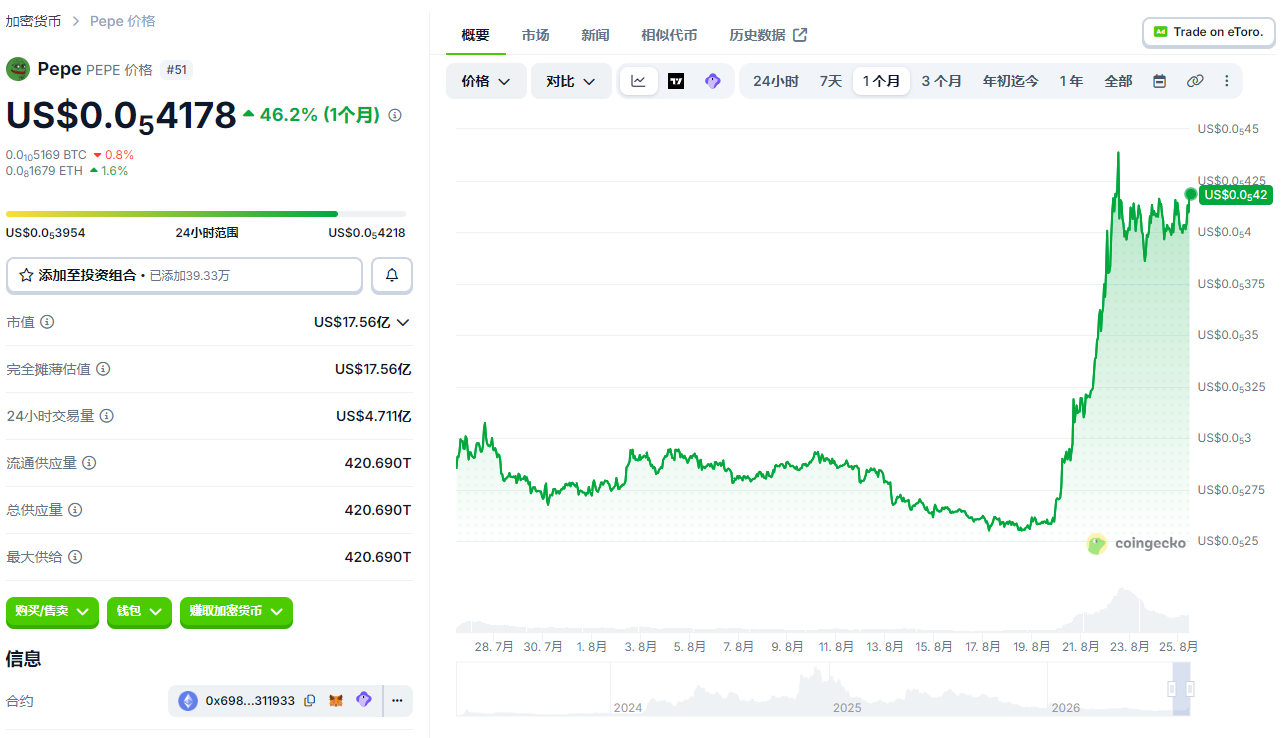Copy the chart link icon
Image resolution: width=1284 pixels, height=738 pixels.
[x=1195, y=81]
